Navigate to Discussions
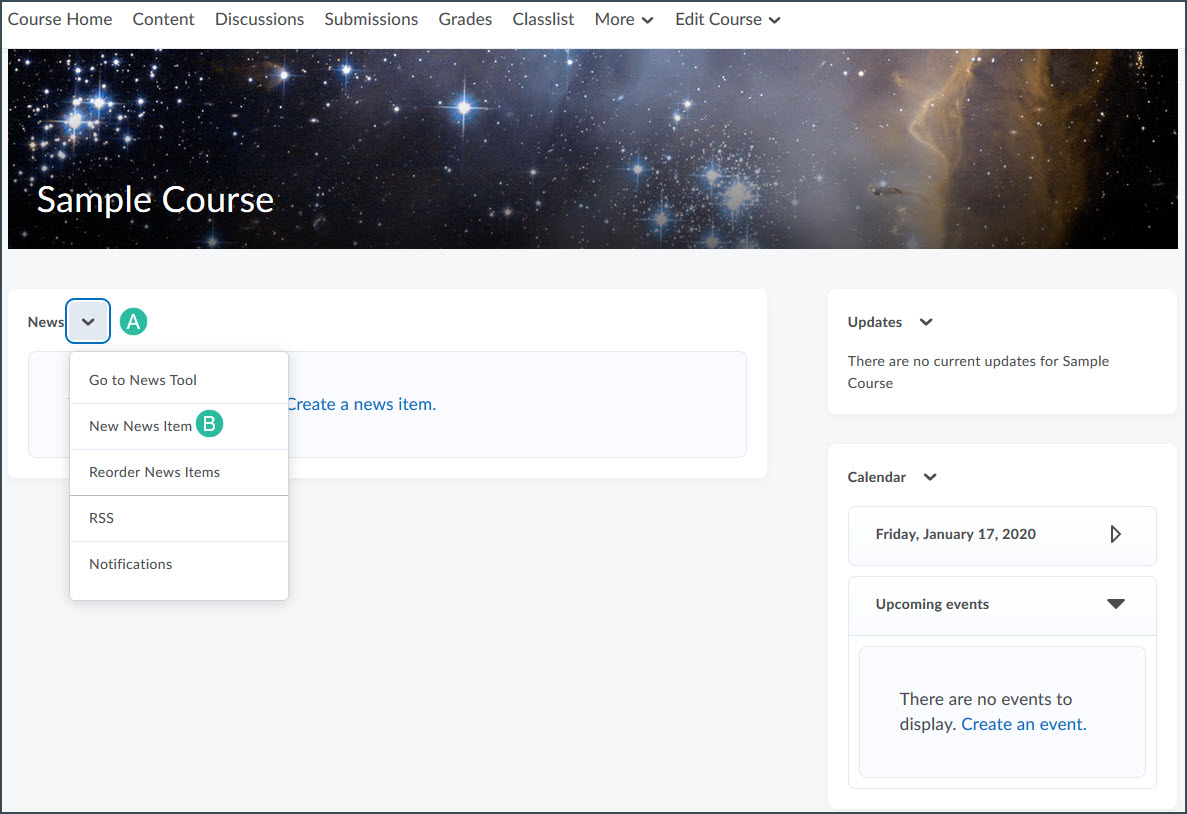The image size is (1187, 814). (x=259, y=19)
